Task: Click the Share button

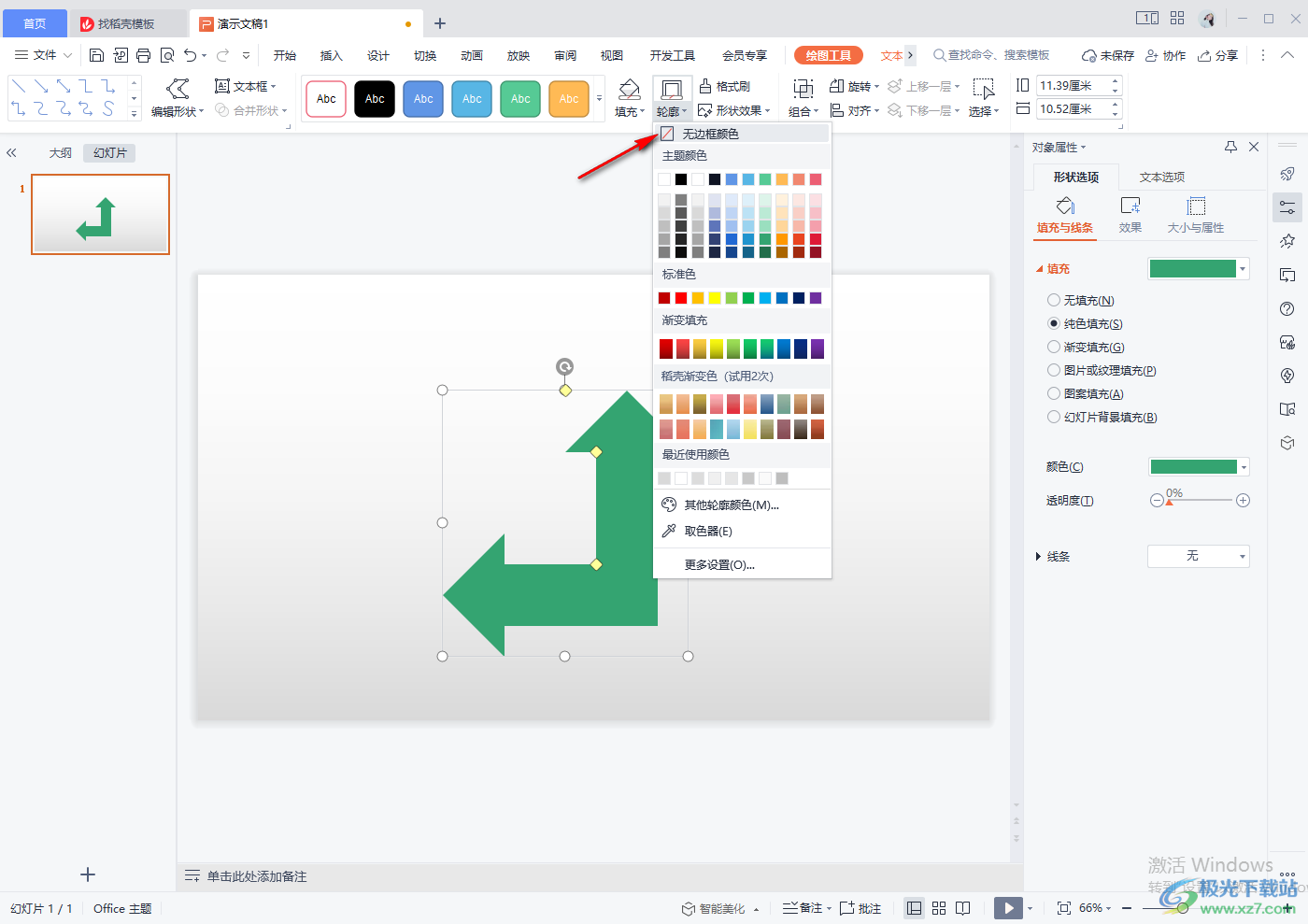Action: (1218, 55)
